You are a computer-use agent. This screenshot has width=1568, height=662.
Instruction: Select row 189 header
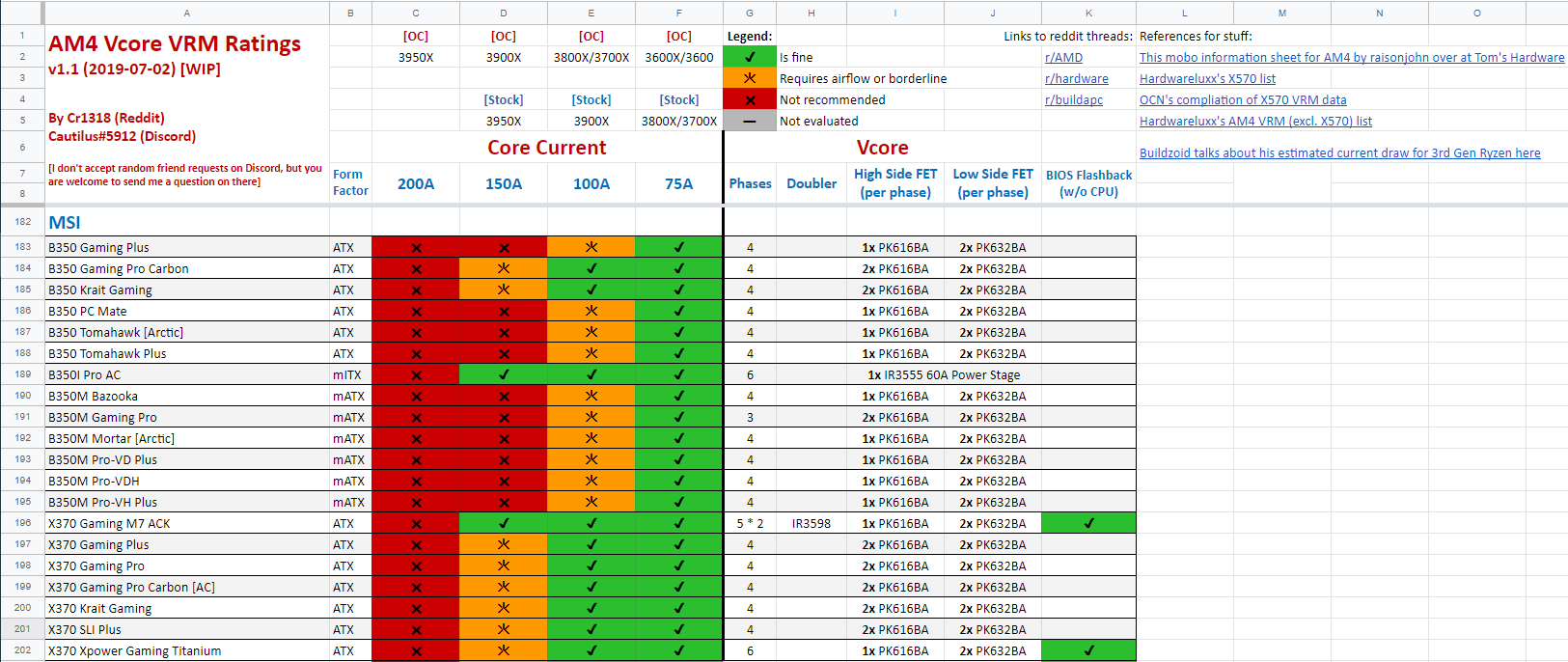coord(22,374)
